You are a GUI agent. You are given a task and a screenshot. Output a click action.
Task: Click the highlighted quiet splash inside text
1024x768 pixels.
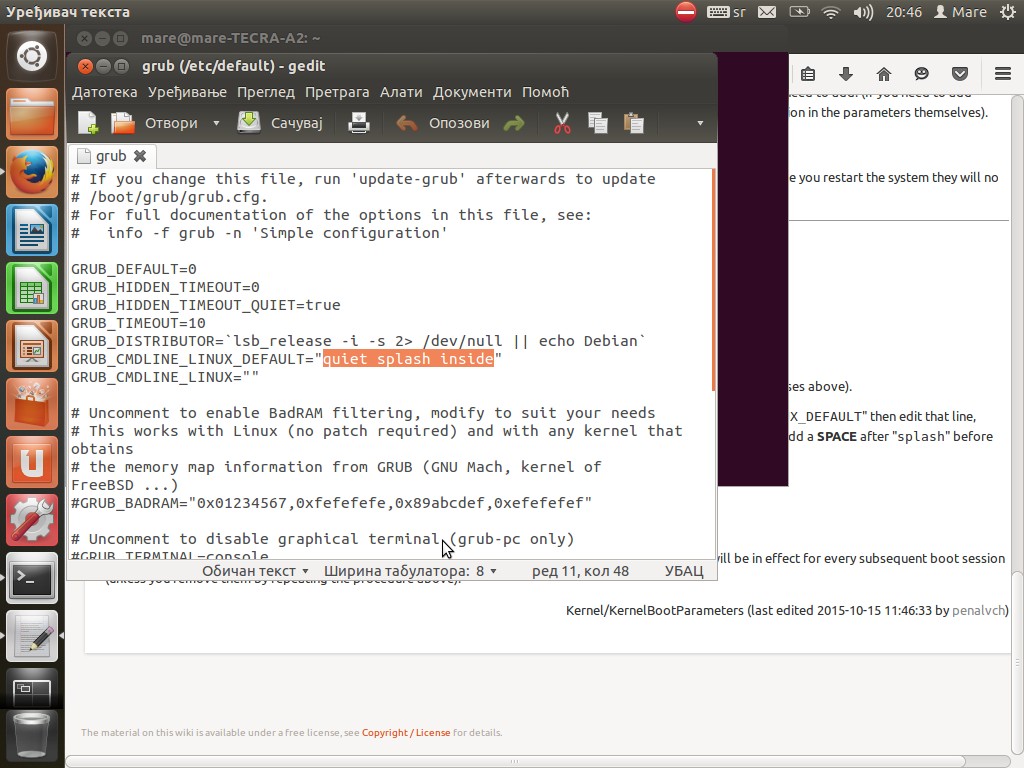tap(408, 359)
